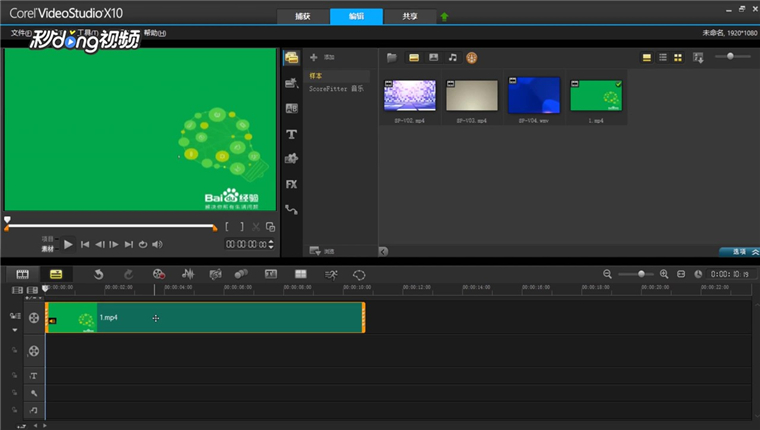Undo the last action

tap(98, 274)
